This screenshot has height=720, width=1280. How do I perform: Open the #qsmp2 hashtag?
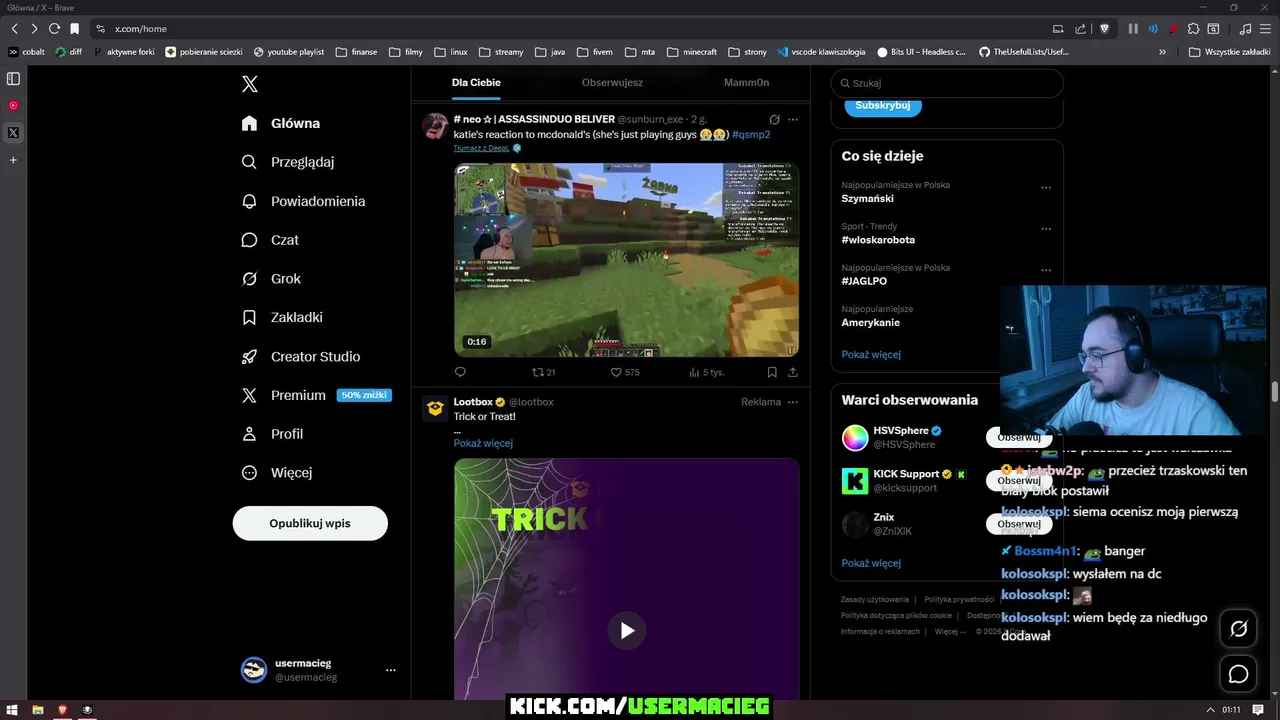tap(751, 134)
